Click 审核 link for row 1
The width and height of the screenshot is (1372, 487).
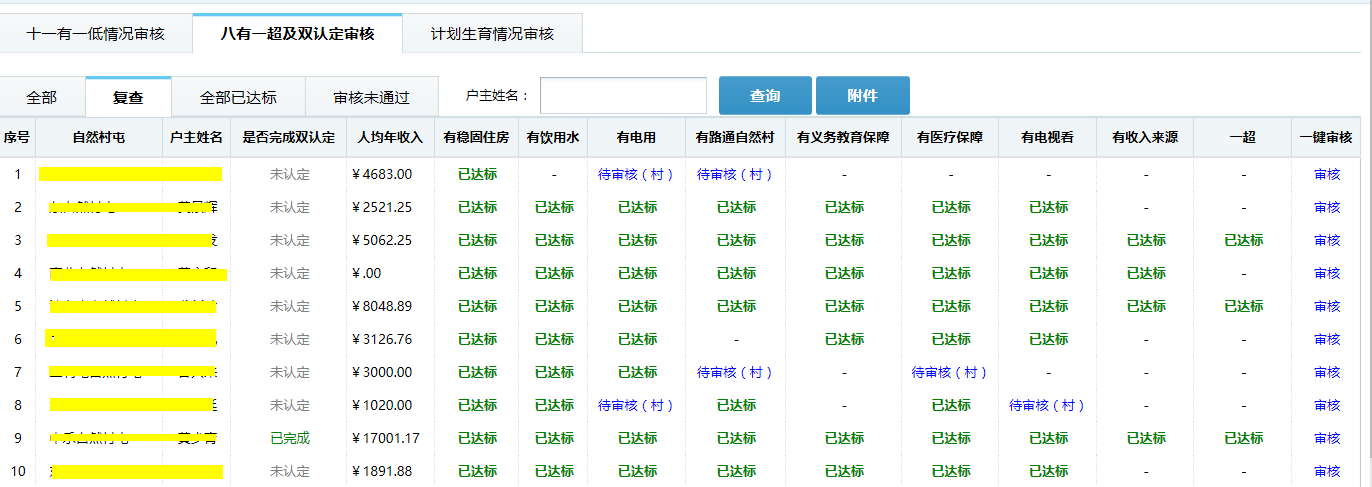(1327, 174)
